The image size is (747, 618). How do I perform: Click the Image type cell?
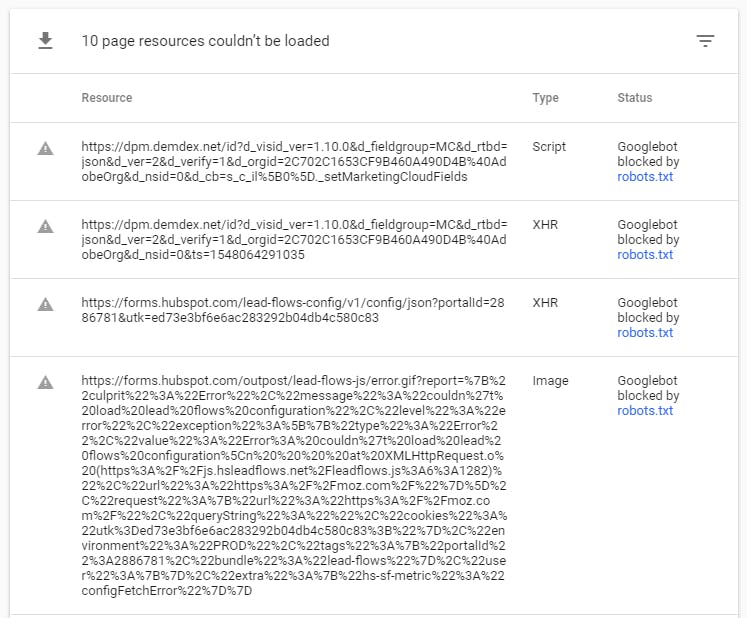[x=550, y=381]
